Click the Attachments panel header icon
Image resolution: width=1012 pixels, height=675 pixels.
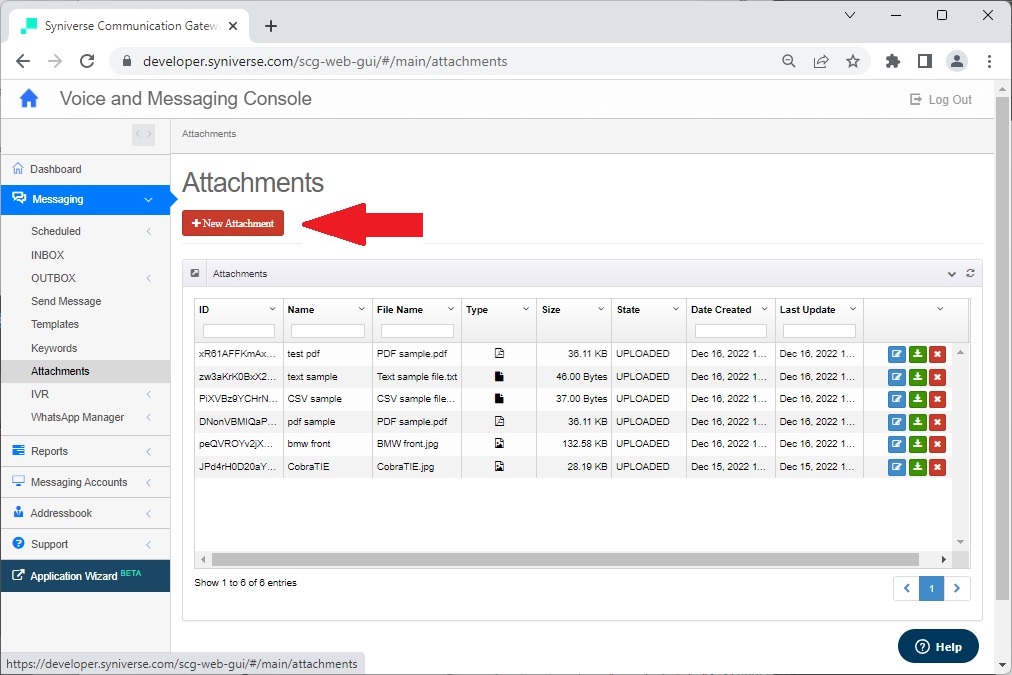pos(195,274)
